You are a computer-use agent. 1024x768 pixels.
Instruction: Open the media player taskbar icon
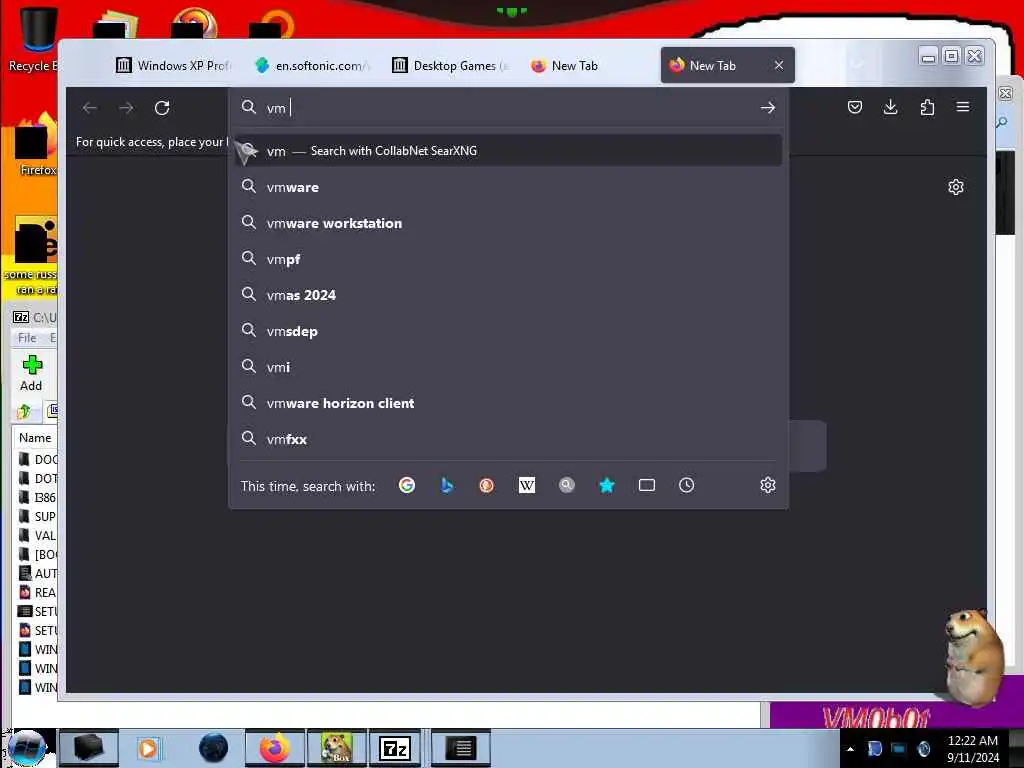tap(148, 748)
